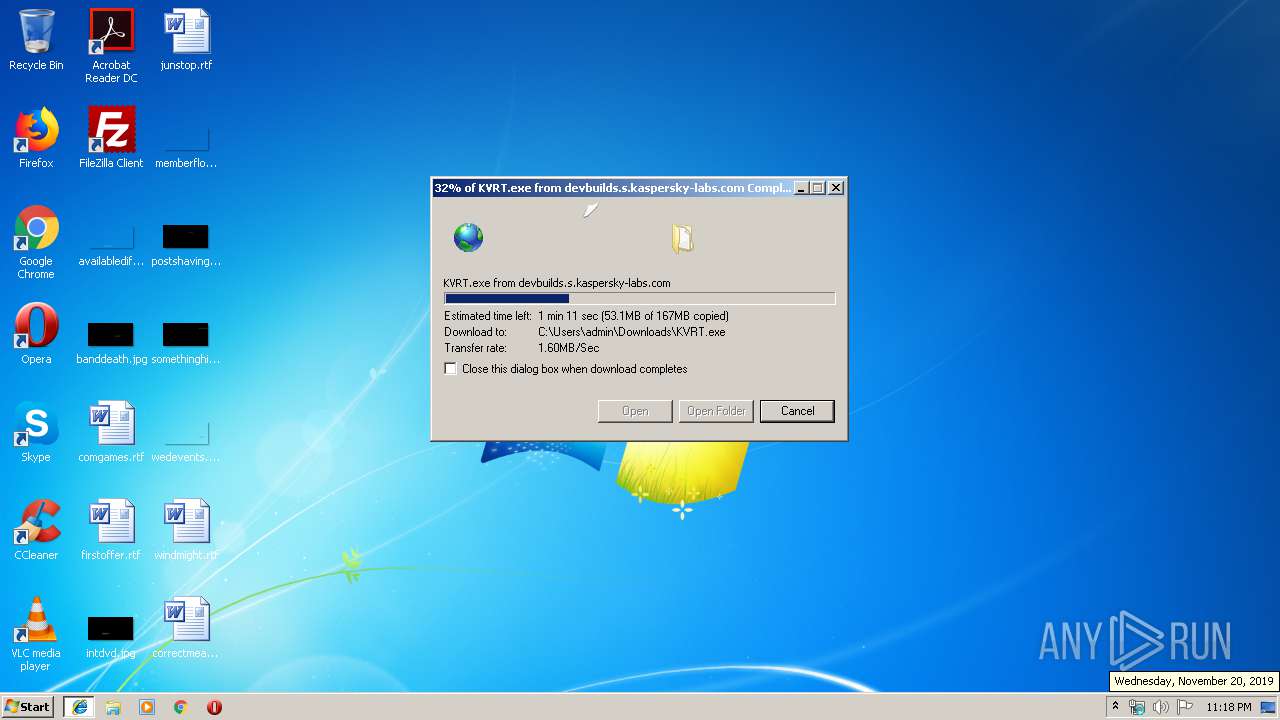
Task: Launch FileZilla Client shortcut
Action: [x=111, y=138]
